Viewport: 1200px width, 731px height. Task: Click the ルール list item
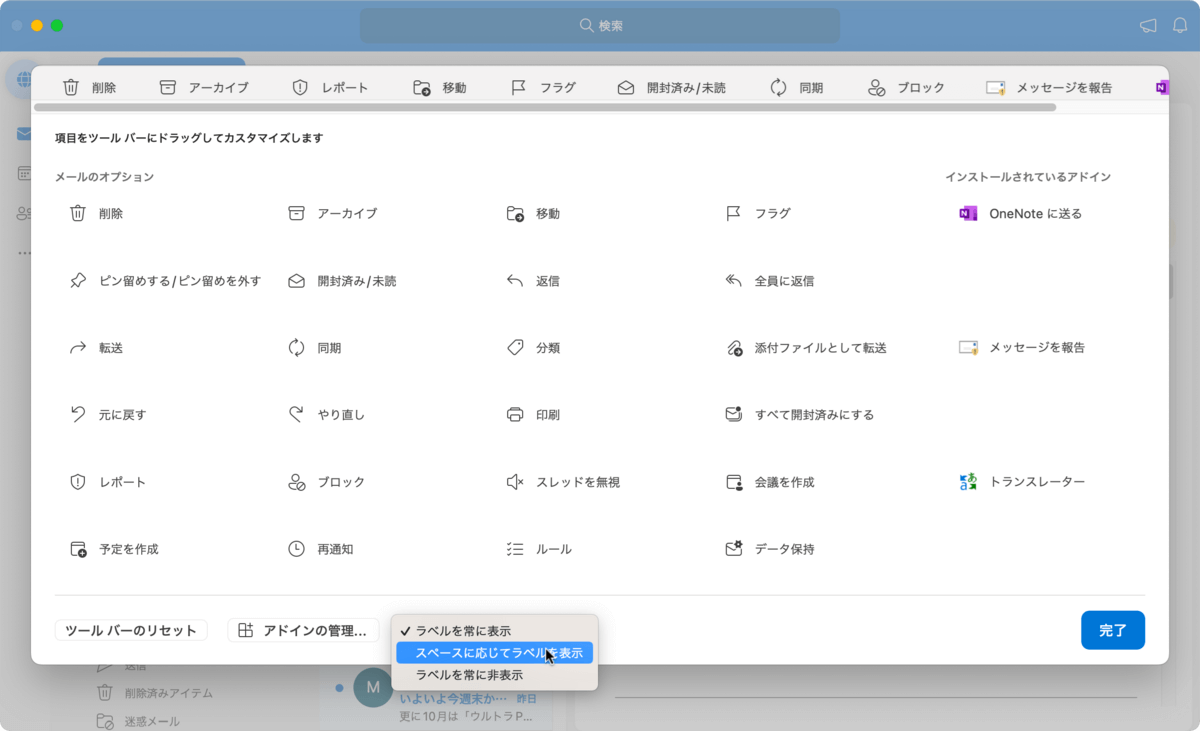[539, 549]
